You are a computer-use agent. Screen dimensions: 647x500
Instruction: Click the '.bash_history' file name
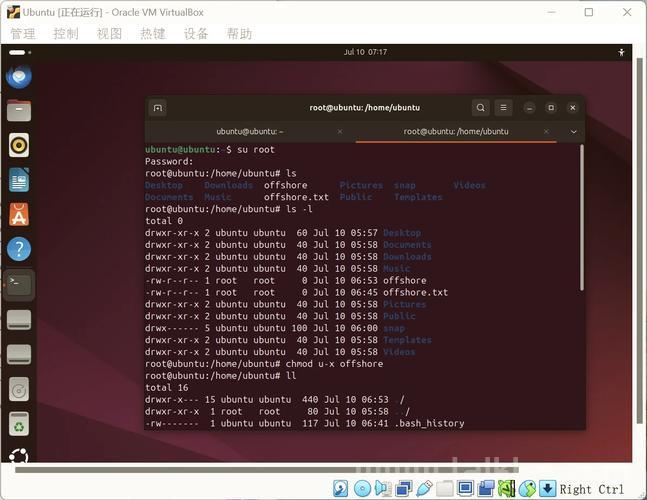pyautogui.click(x=429, y=423)
